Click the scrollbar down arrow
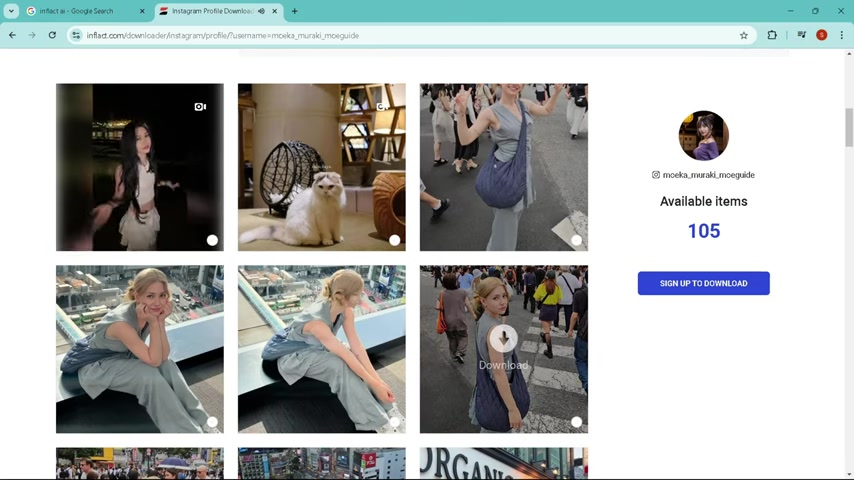This screenshot has width=854, height=480. 849,475
